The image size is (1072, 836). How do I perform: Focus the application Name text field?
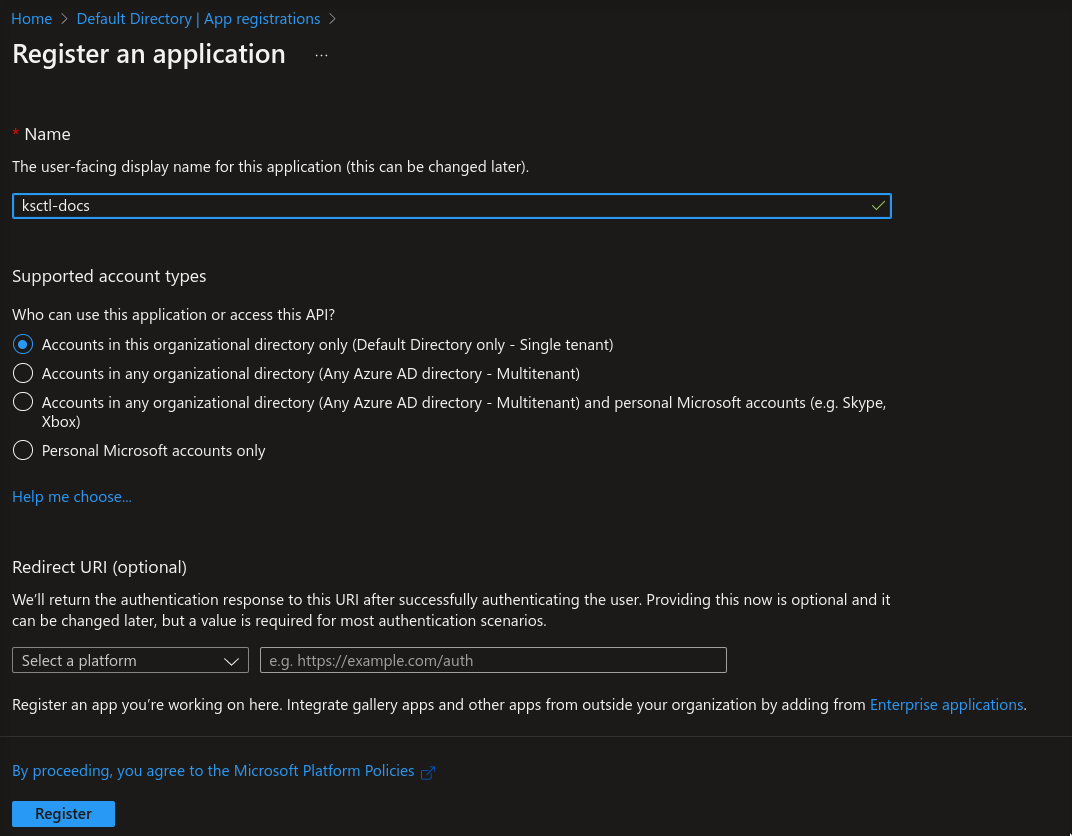point(440,206)
